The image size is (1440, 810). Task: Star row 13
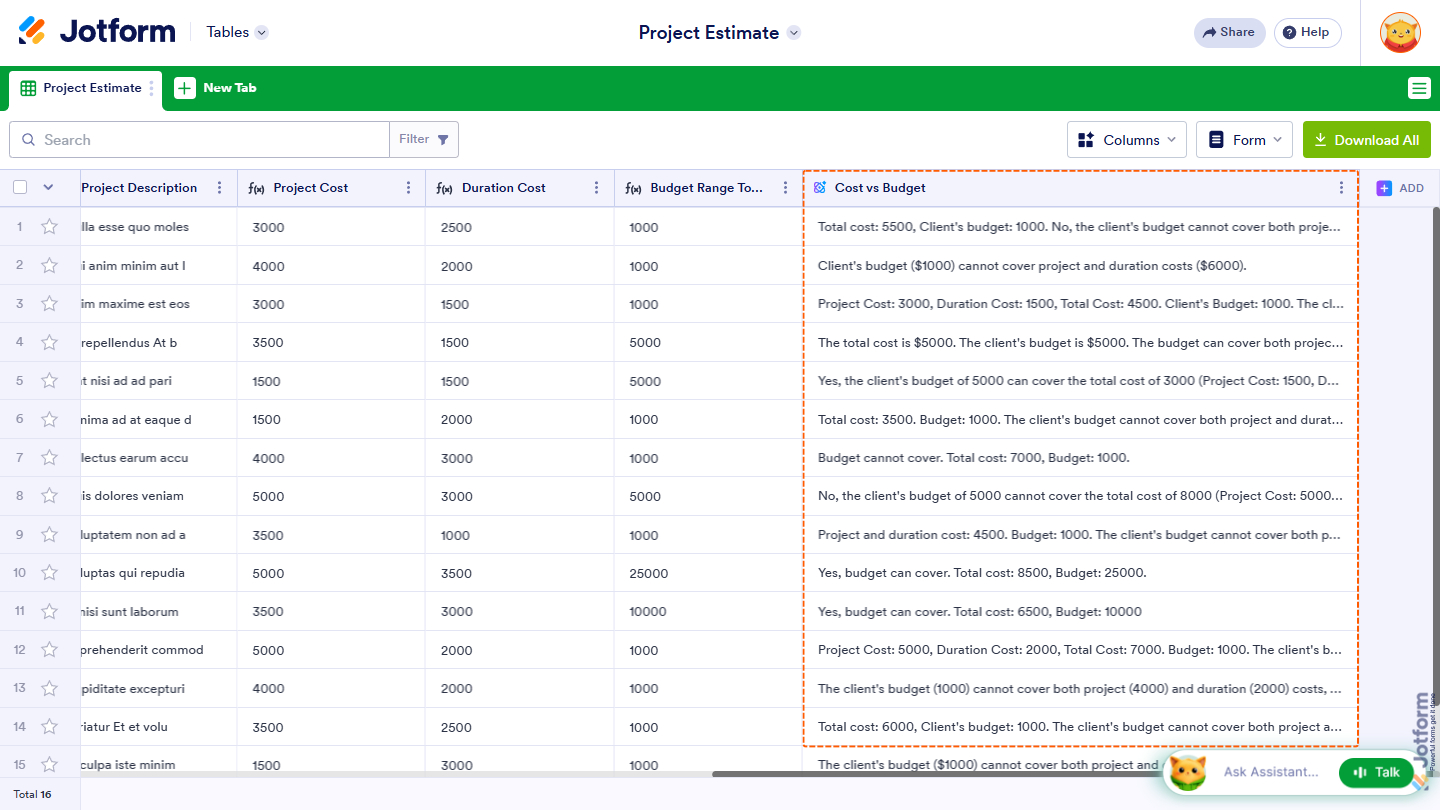click(x=49, y=688)
